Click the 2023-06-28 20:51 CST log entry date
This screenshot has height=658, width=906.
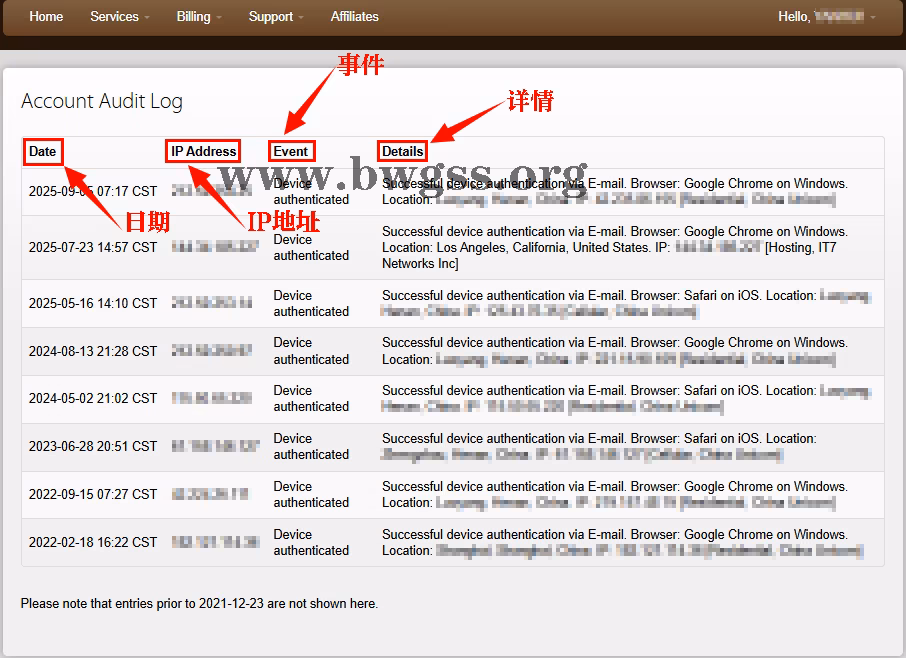92,446
